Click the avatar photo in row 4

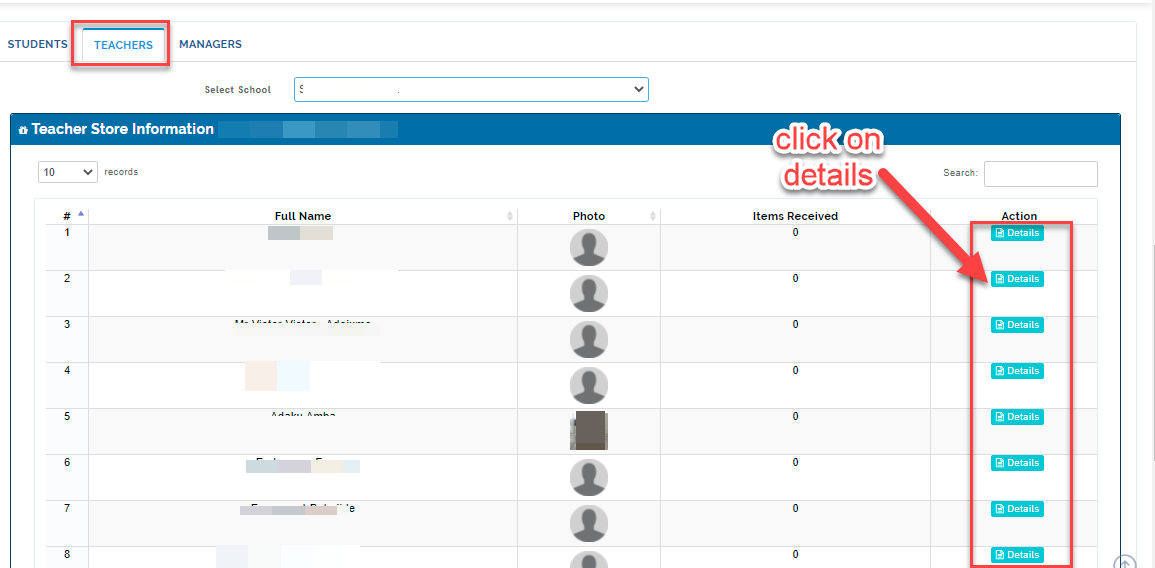pyautogui.click(x=589, y=386)
